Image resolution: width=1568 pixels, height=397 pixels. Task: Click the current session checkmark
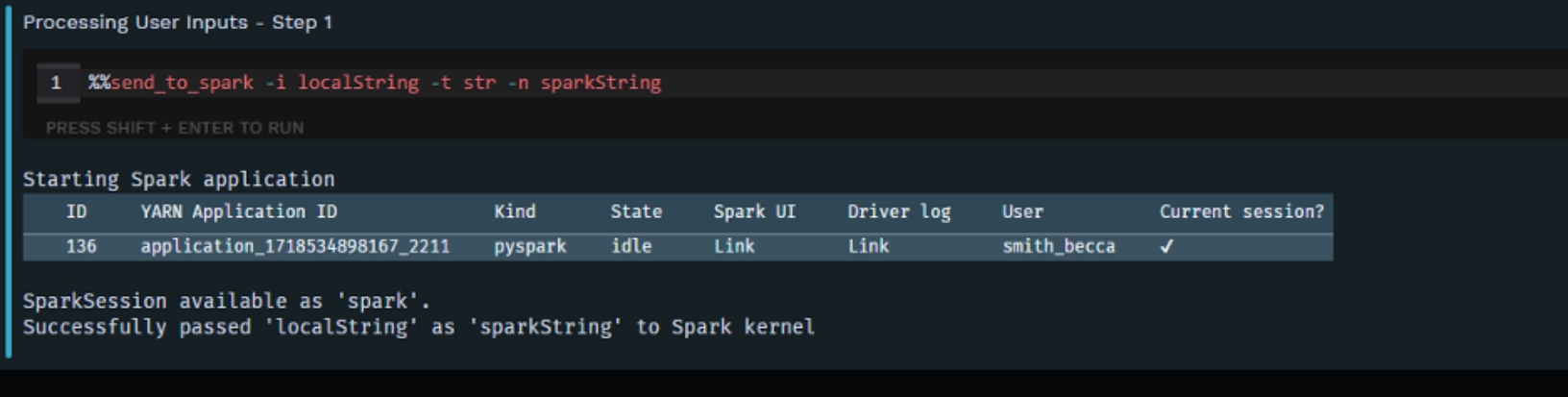(1166, 246)
